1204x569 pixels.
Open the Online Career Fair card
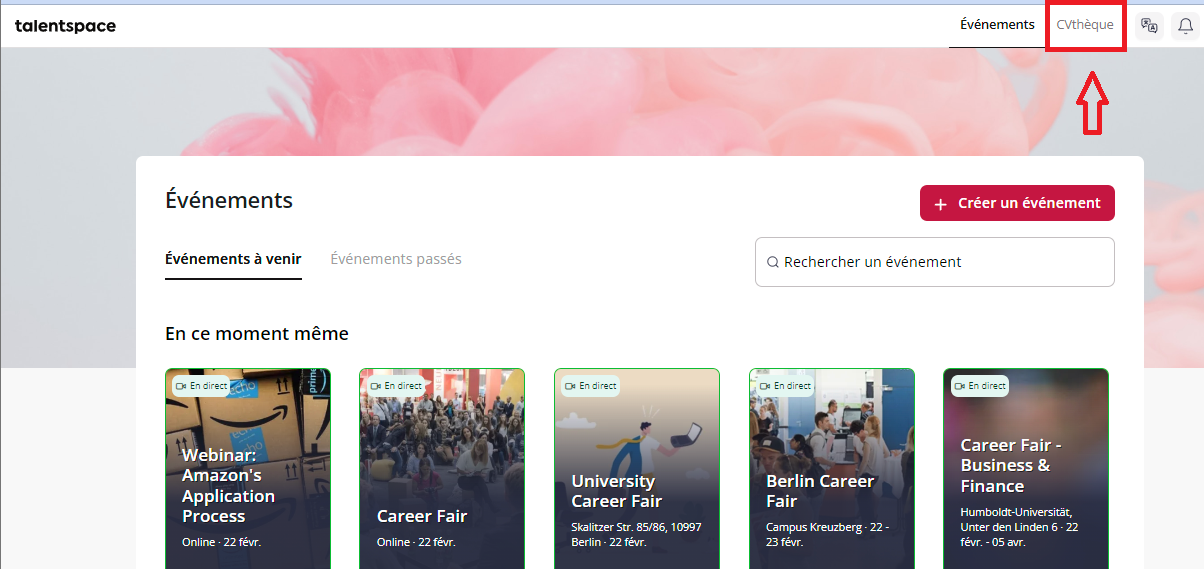(x=442, y=468)
